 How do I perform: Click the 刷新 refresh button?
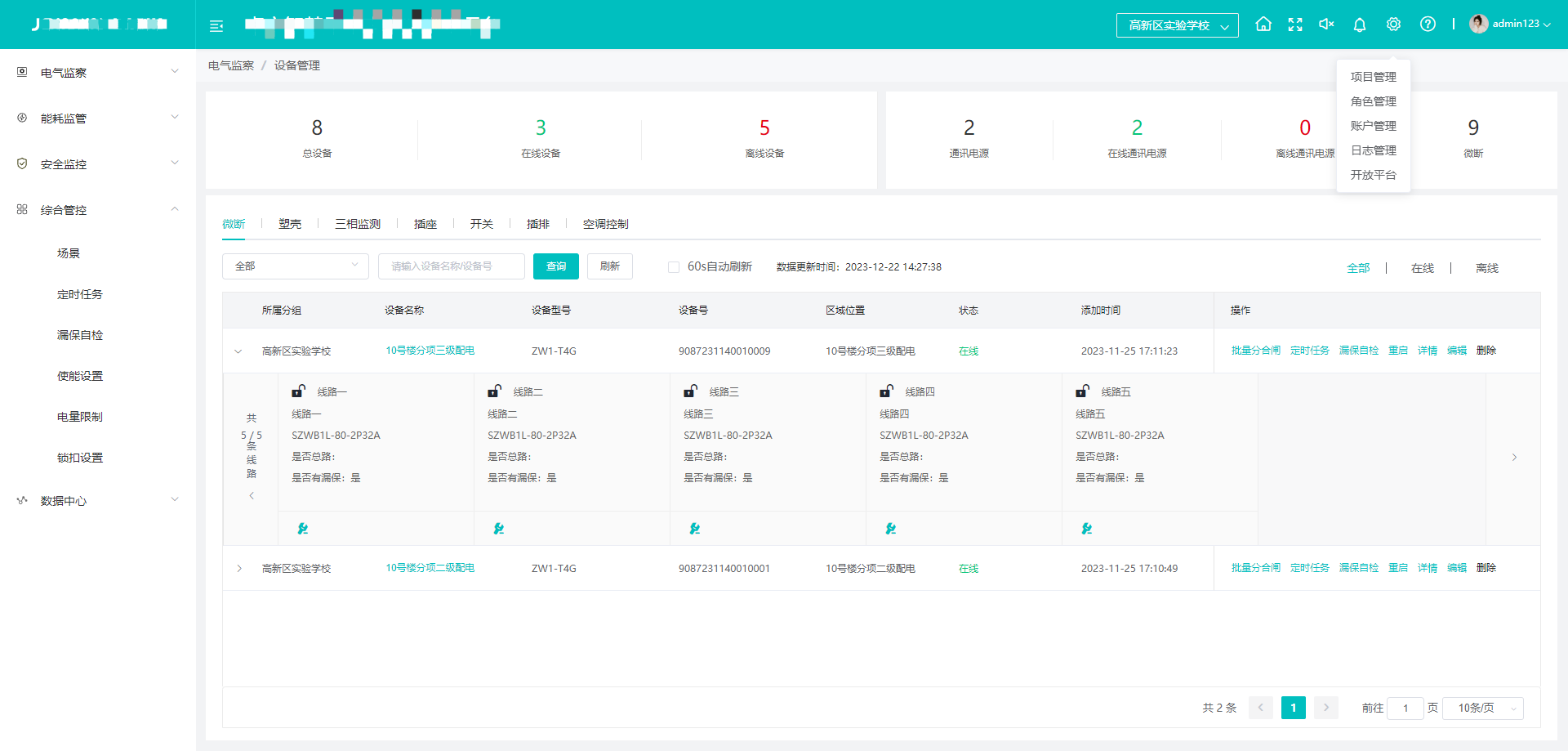(x=610, y=266)
